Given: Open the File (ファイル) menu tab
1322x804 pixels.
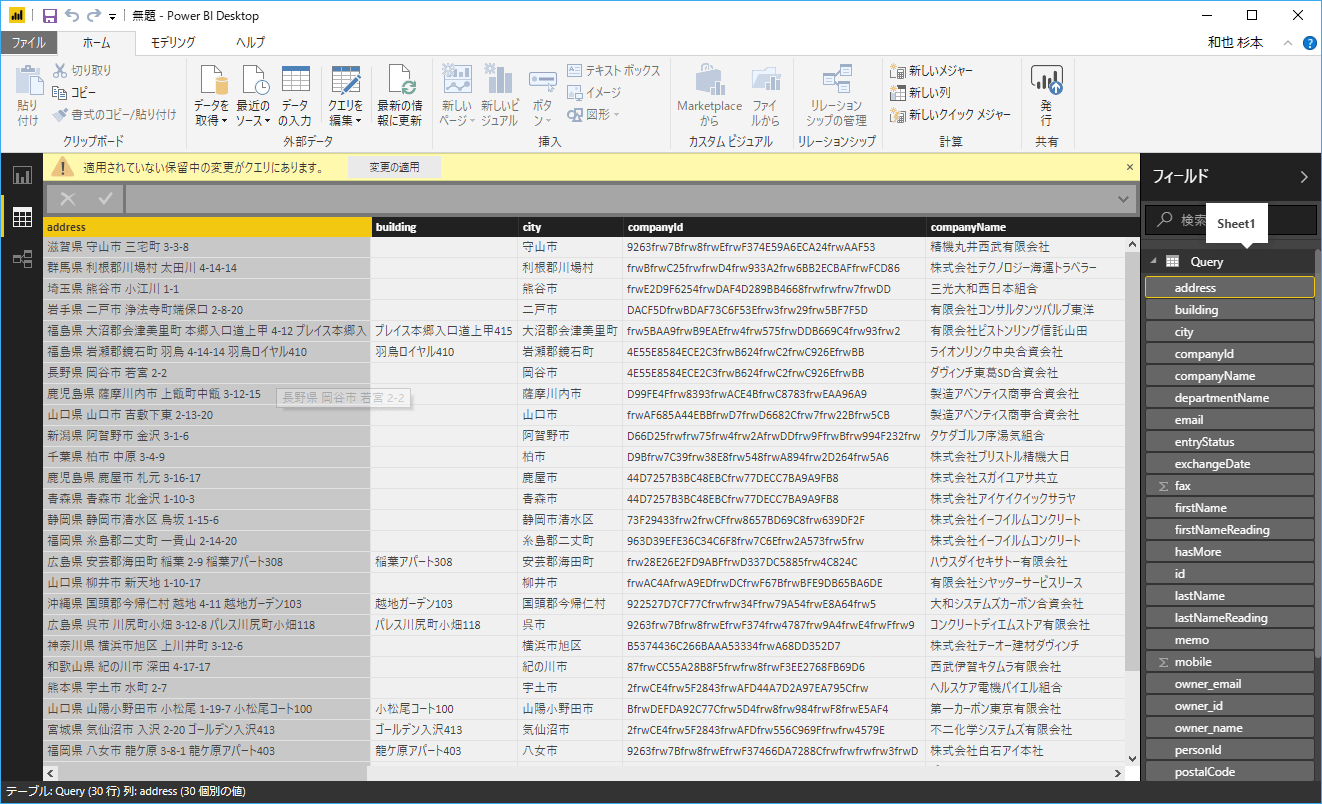Looking at the screenshot, I should click(28, 43).
